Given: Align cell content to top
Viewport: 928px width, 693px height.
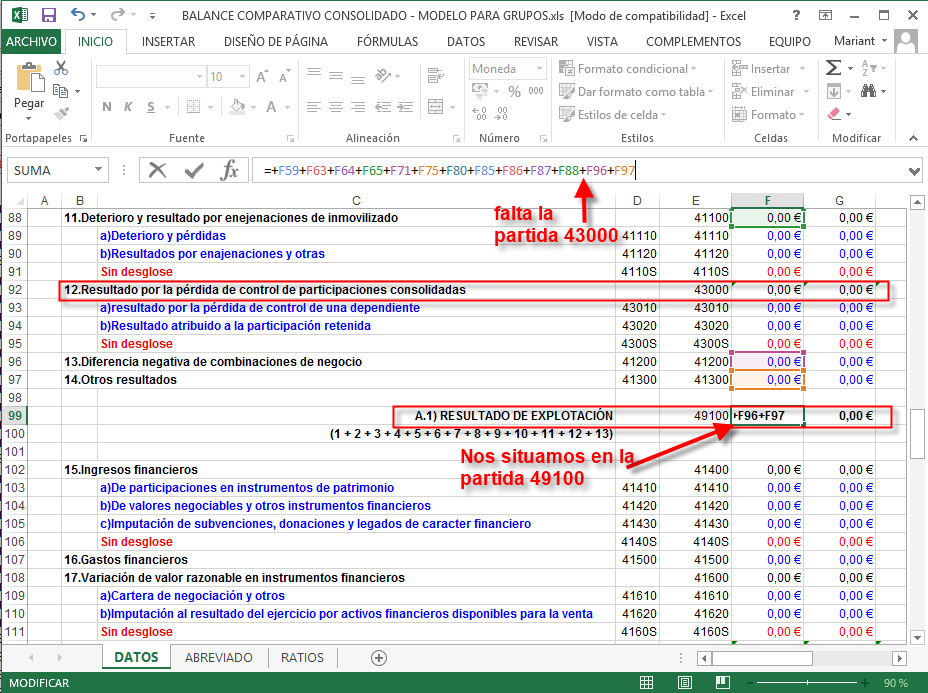Looking at the screenshot, I should point(314,73).
